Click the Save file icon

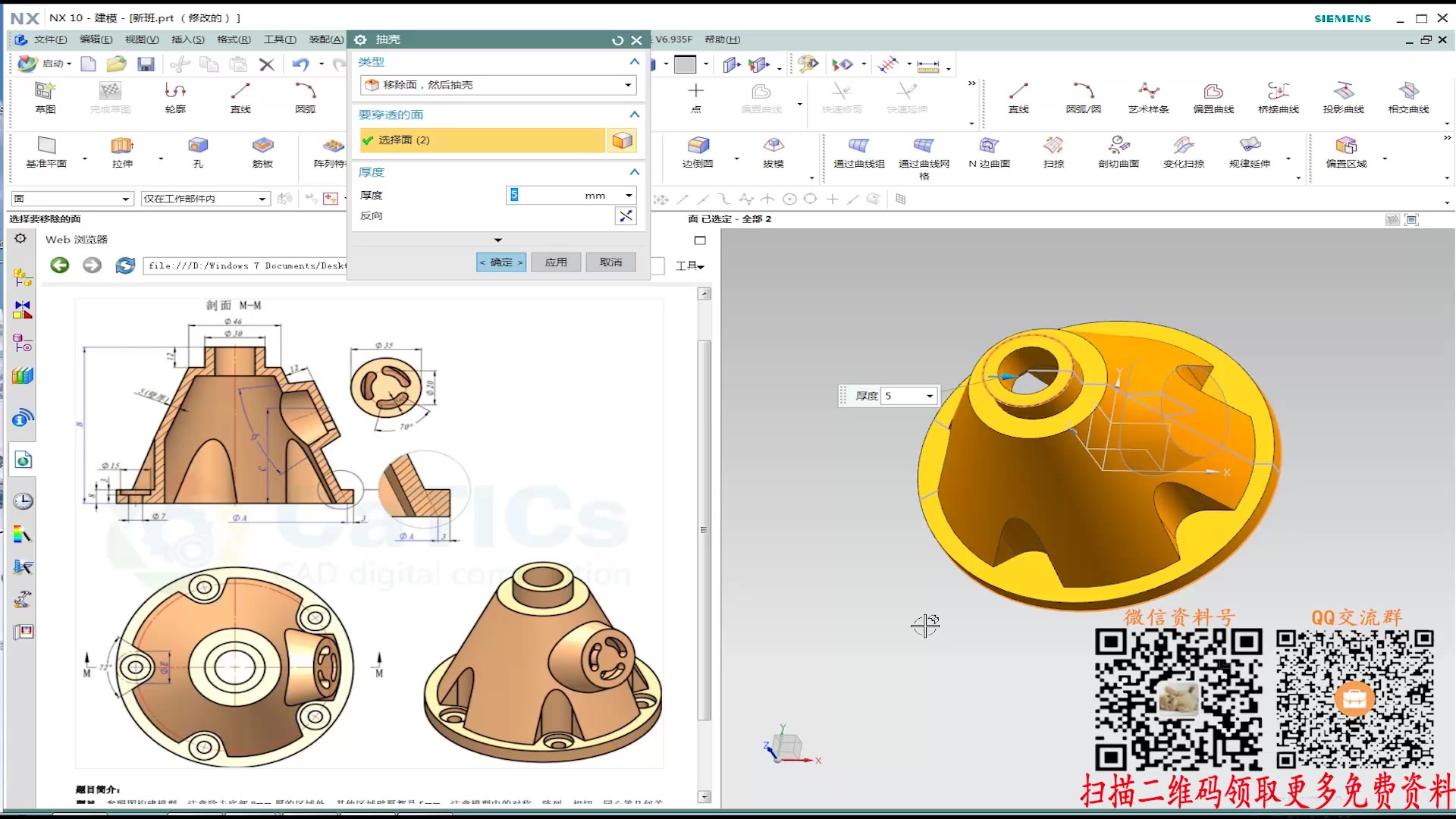[x=146, y=64]
